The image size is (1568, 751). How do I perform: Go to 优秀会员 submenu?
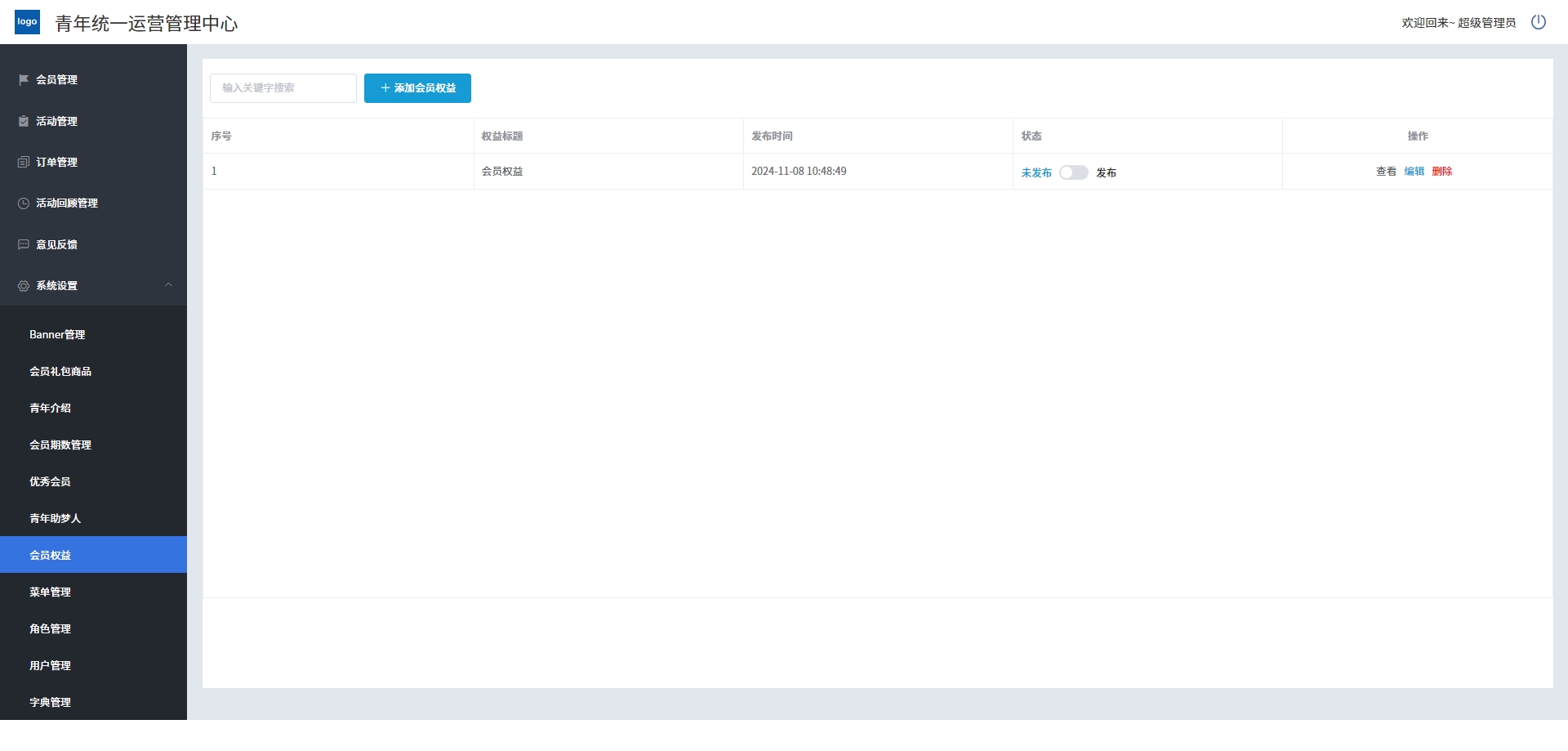[x=93, y=481]
